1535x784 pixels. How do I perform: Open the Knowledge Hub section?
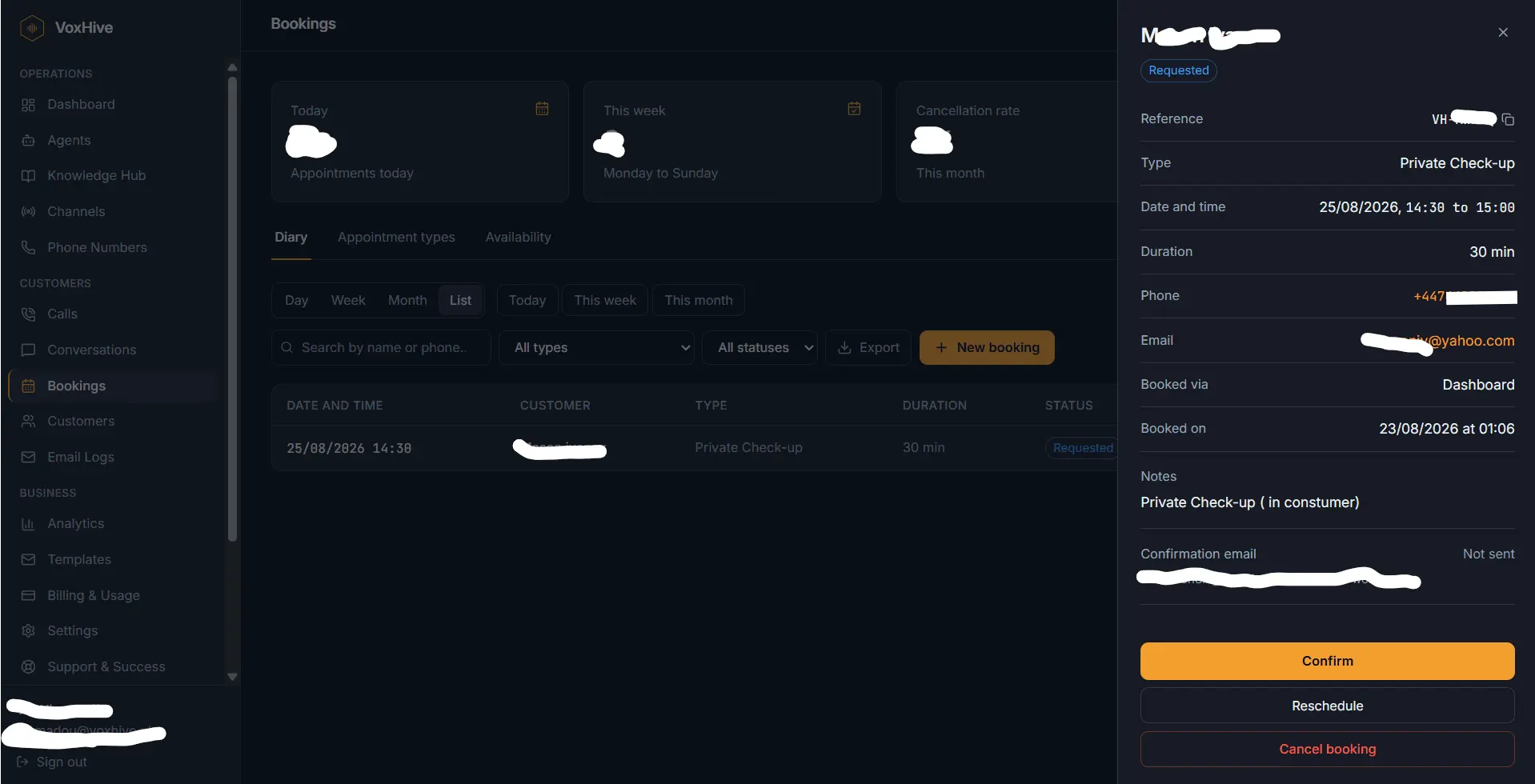click(96, 175)
